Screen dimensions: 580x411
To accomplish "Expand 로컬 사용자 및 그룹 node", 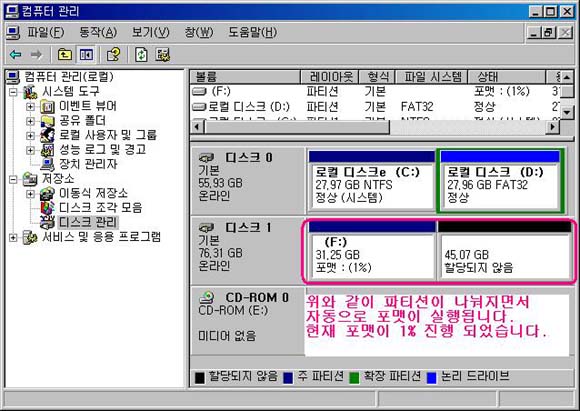I will click(x=30, y=135).
